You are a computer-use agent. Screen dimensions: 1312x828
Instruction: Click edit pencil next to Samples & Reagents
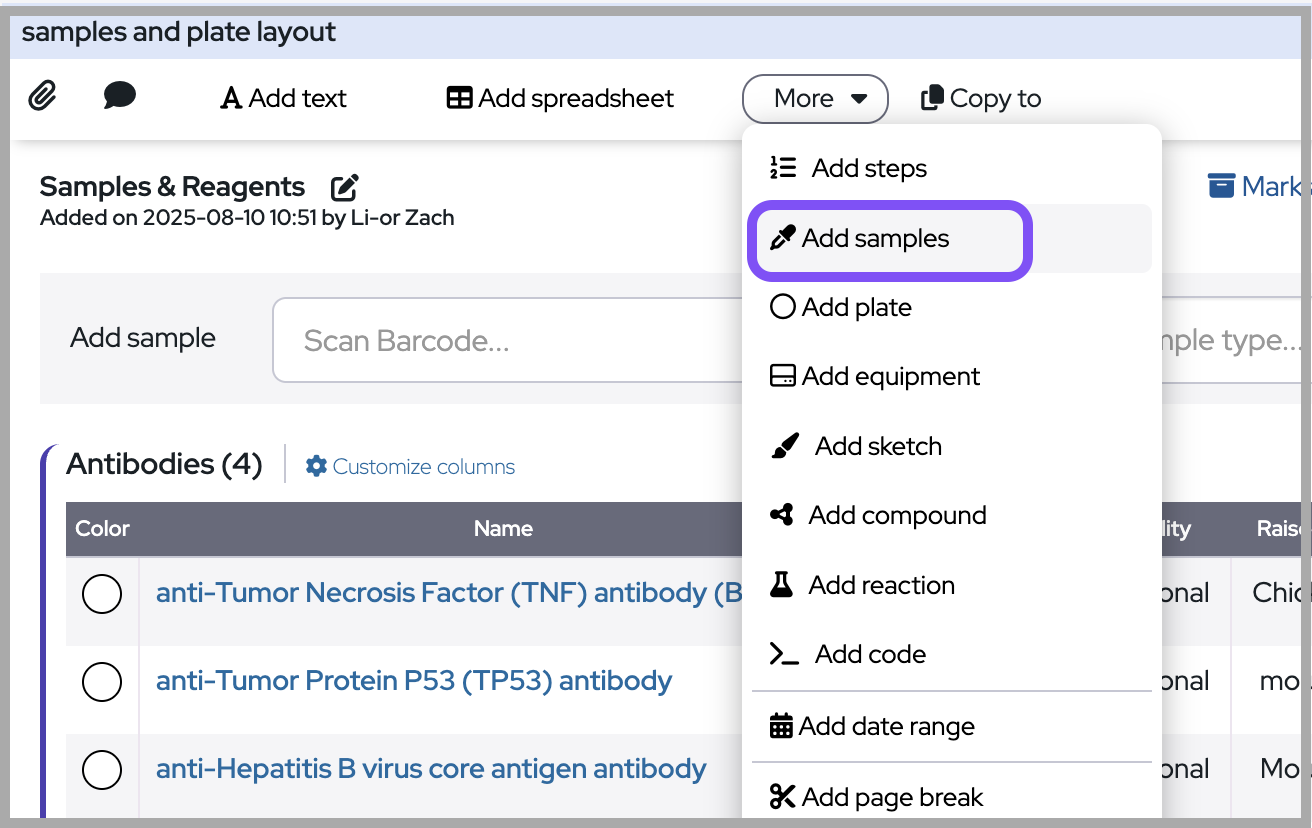[x=344, y=187]
